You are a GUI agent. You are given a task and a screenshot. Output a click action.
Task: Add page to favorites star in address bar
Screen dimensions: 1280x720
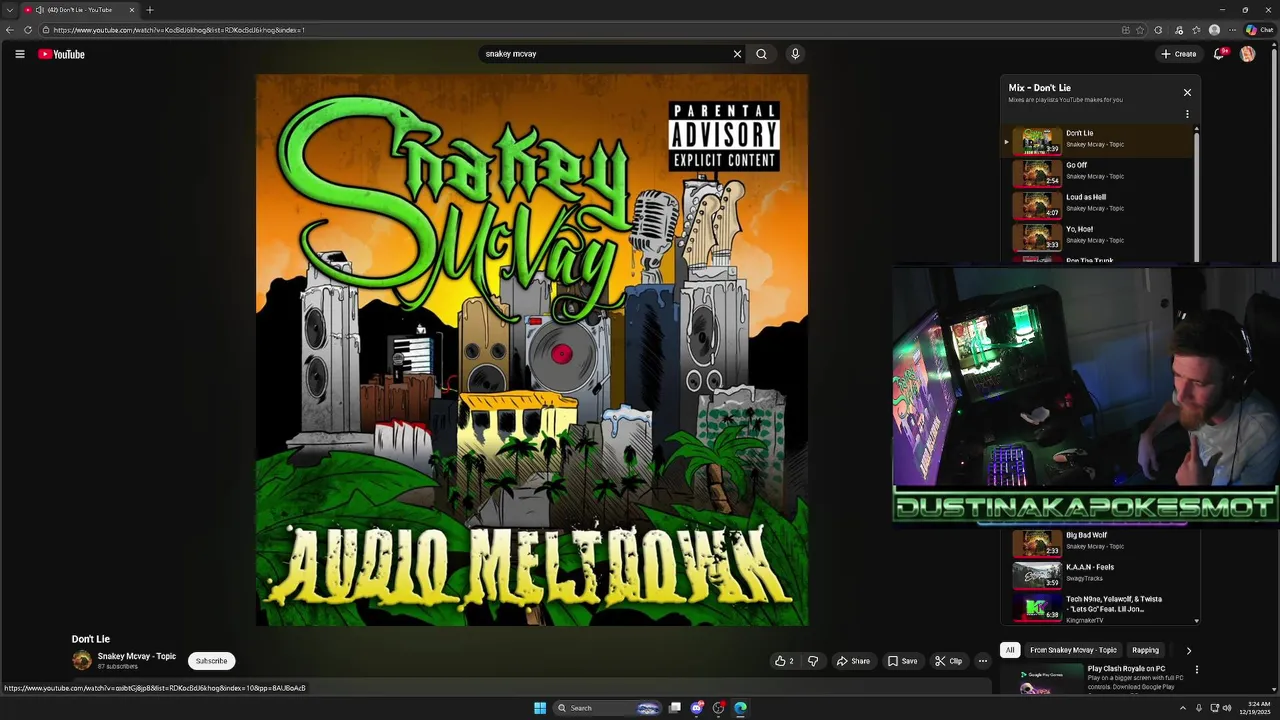tap(1140, 30)
